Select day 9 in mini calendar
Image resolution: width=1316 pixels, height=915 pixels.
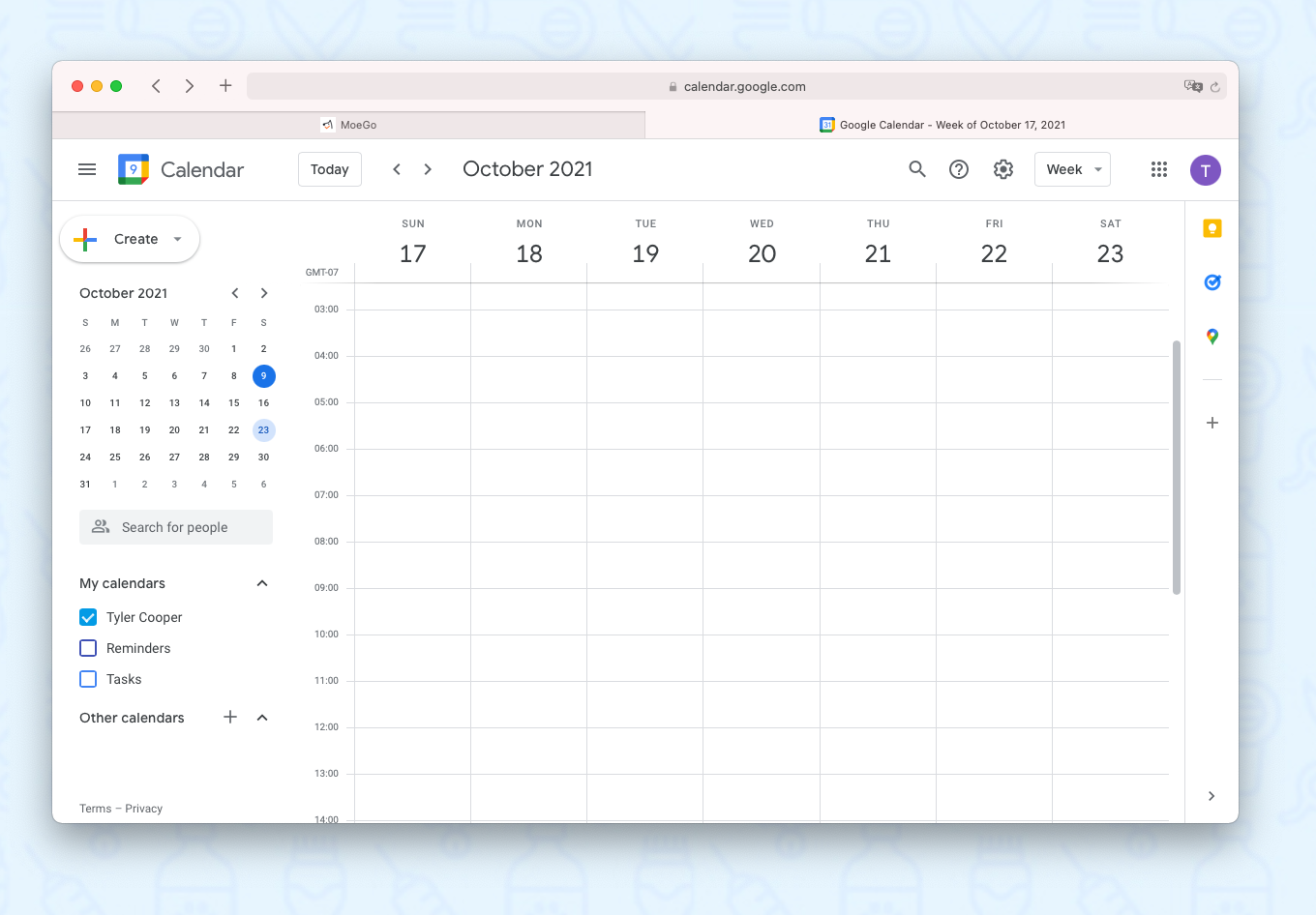tap(263, 376)
